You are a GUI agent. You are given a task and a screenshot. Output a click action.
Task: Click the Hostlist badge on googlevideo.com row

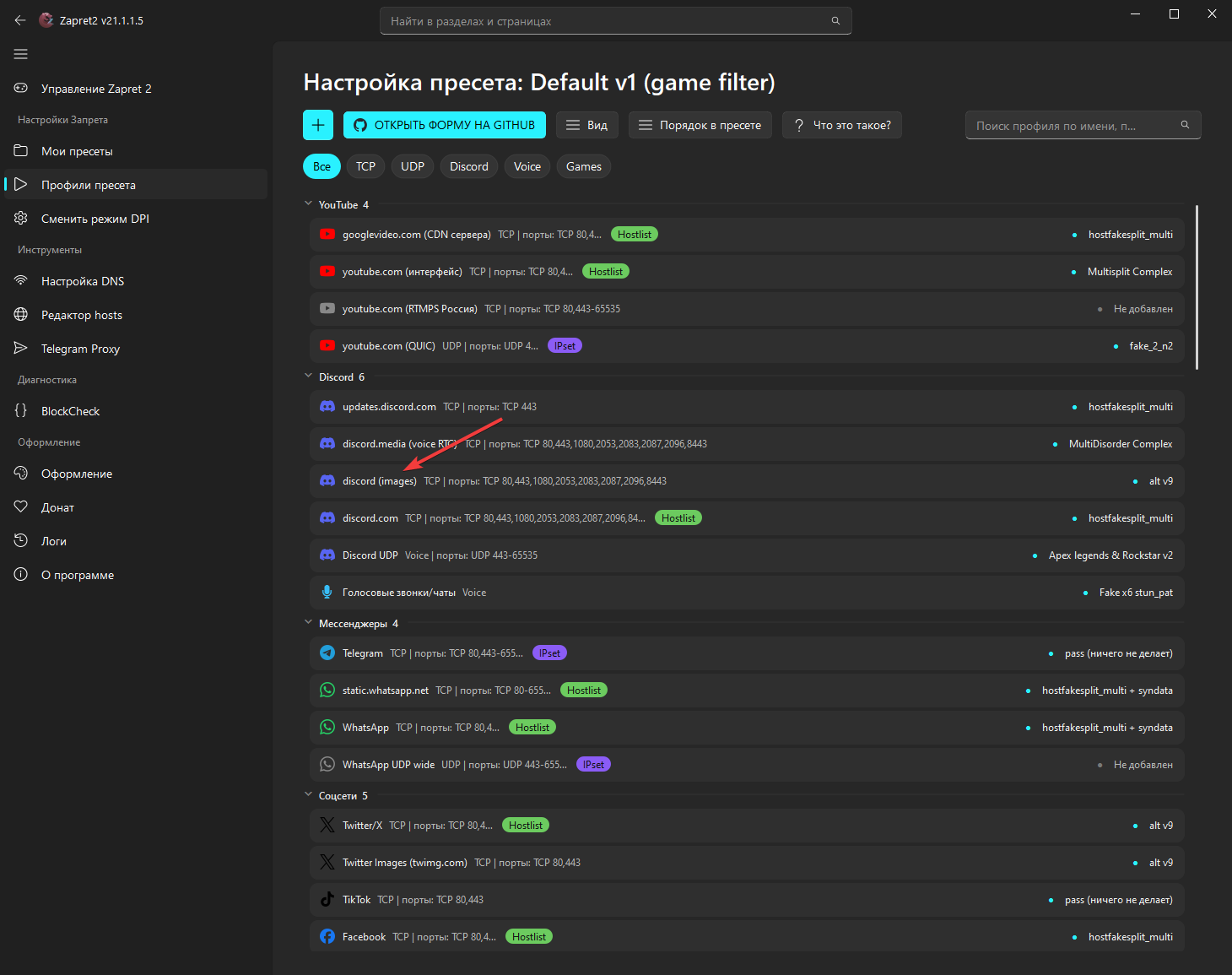[x=635, y=235]
